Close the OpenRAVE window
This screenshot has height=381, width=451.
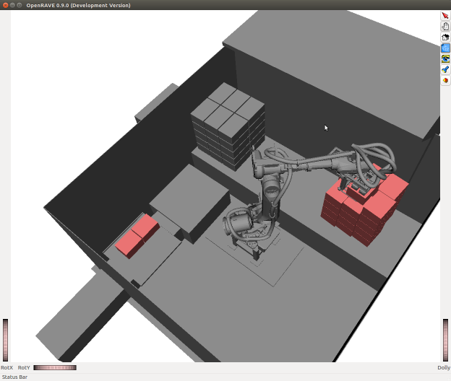tap(5, 5)
